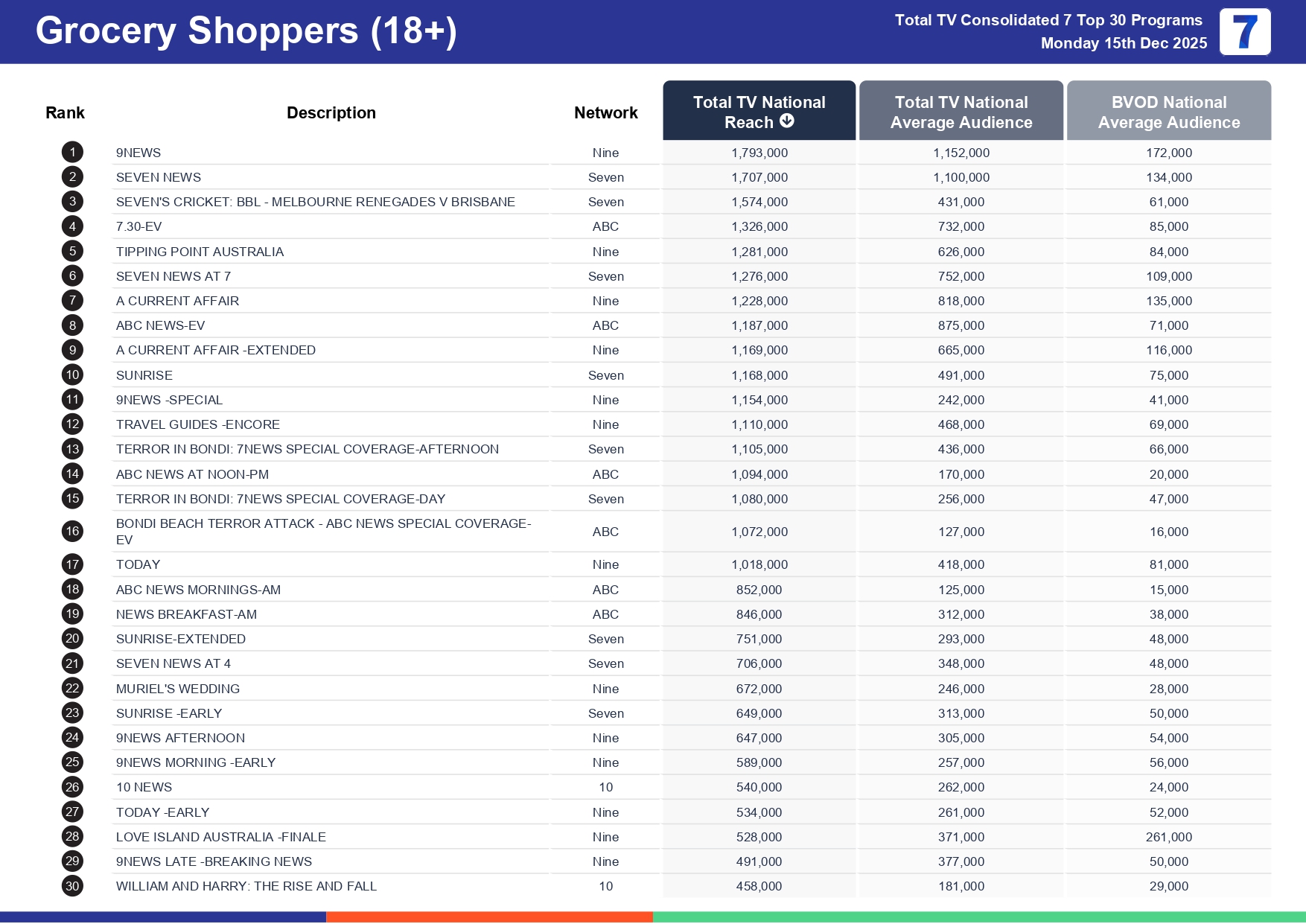Click the green segment of footer bar
The width and height of the screenshot is (1306, 924).
click(979, 917)
